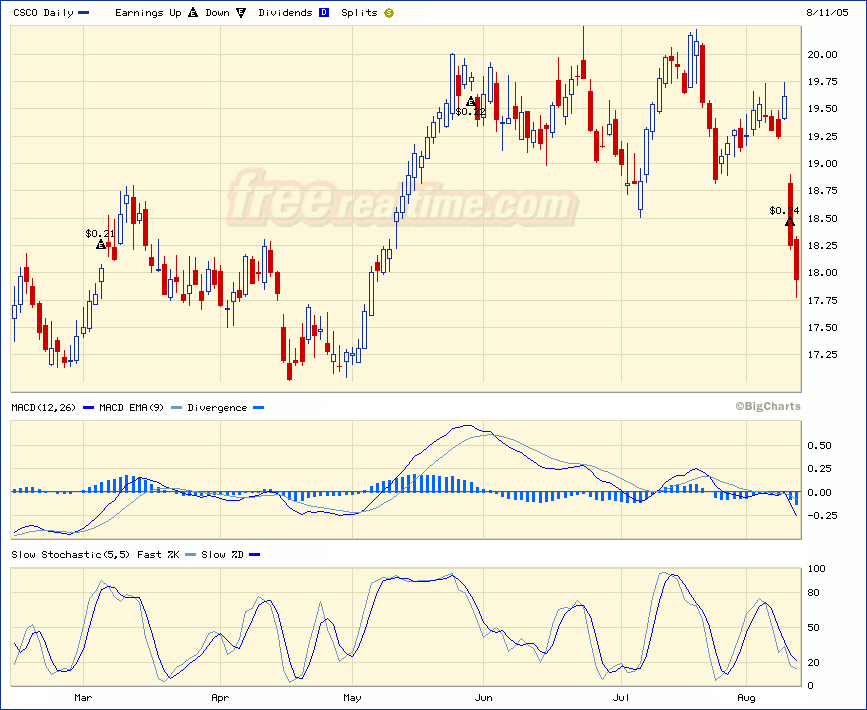Click the 17.75 price axis label
This screenshot has height=710, width=867.
[x=823, y=300]
